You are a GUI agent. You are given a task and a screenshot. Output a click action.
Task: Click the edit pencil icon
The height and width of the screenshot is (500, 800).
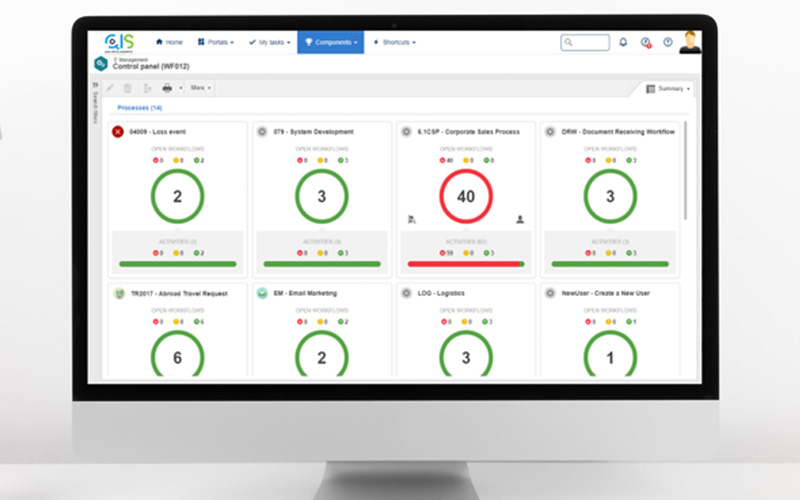[x=110, y=88]
